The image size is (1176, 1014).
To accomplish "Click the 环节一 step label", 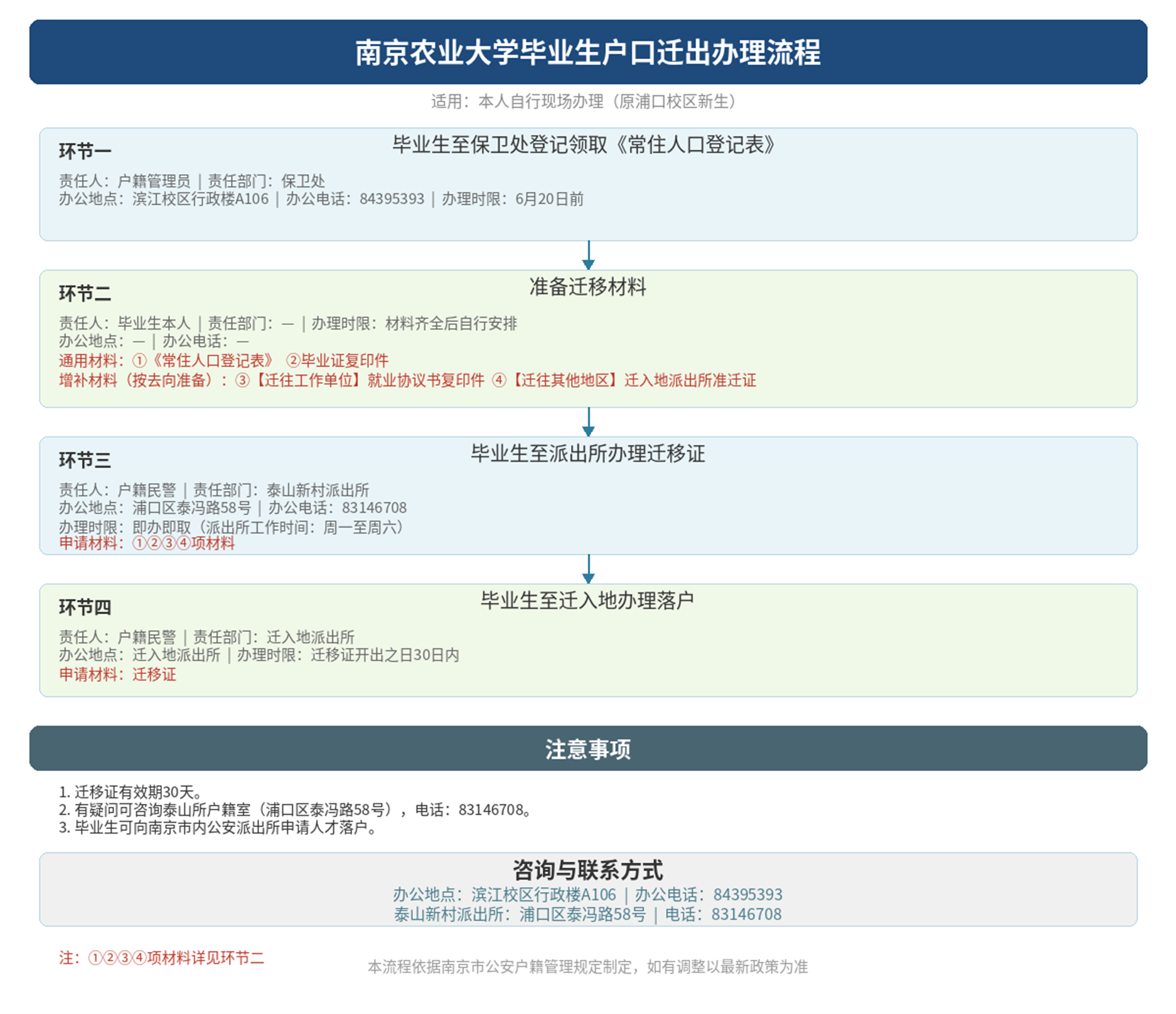I will pos(85,151).
